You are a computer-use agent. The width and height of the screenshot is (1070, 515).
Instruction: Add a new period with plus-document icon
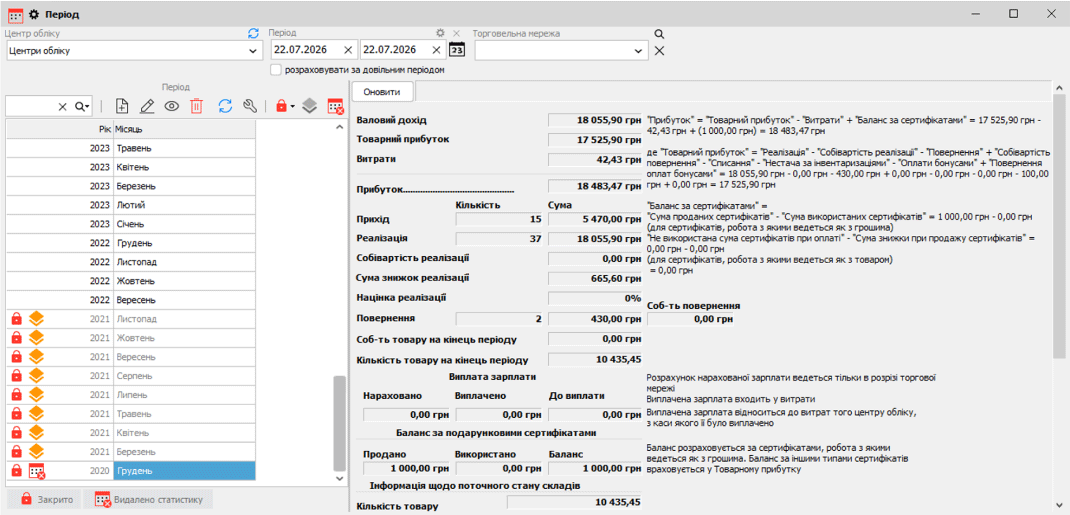(121, 106)
